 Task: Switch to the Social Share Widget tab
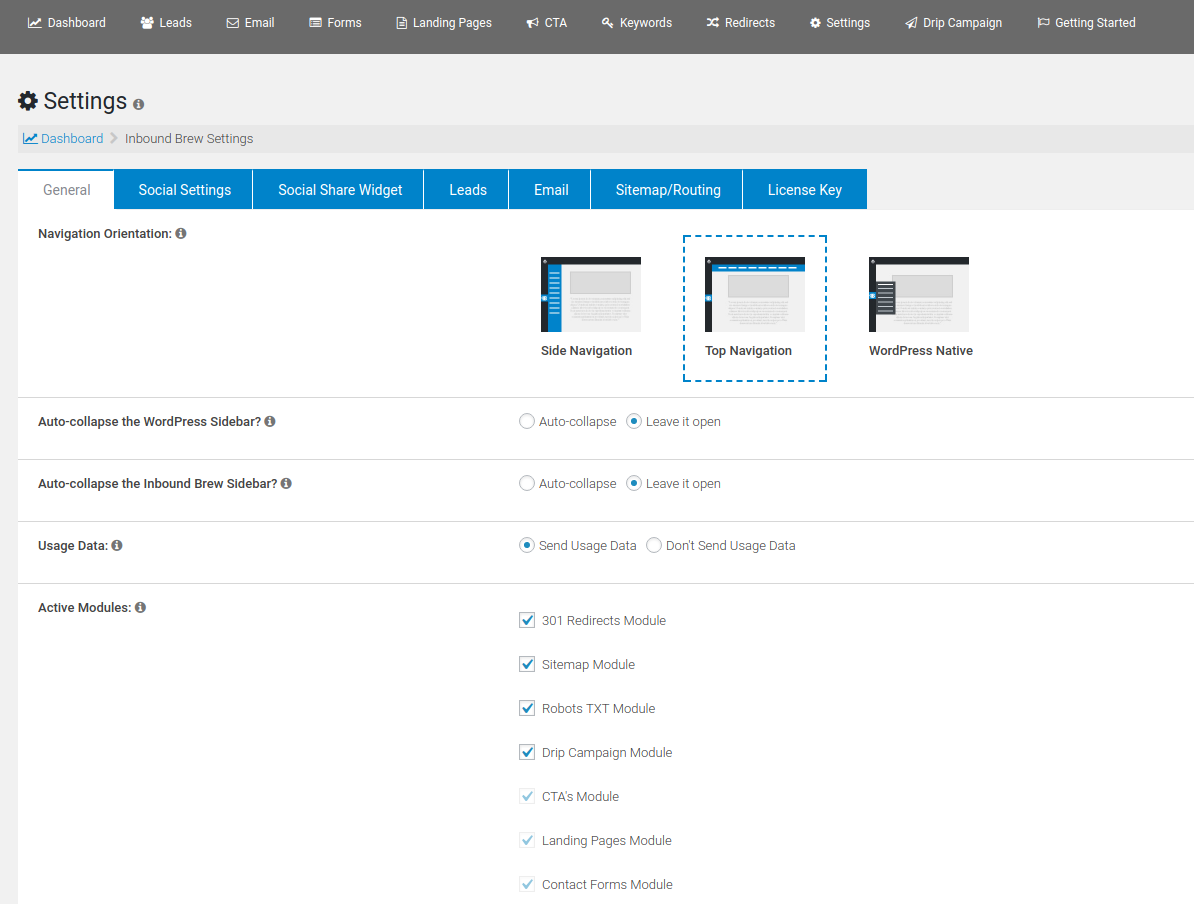pyautogui.click(x=340, y=189)
